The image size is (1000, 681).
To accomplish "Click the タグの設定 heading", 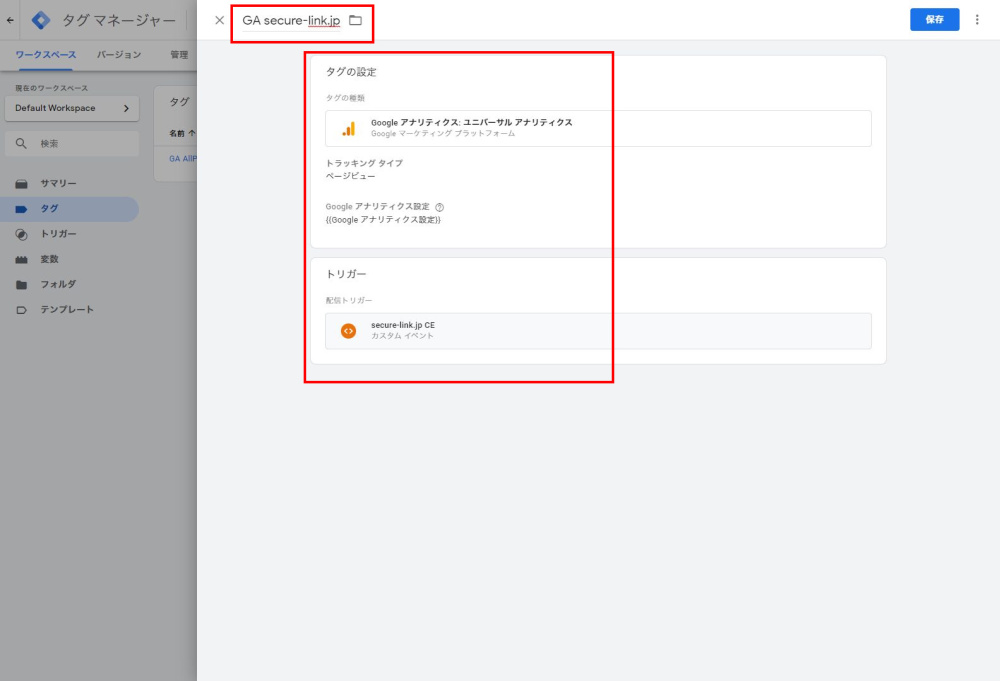I will [x=351, y=72].
